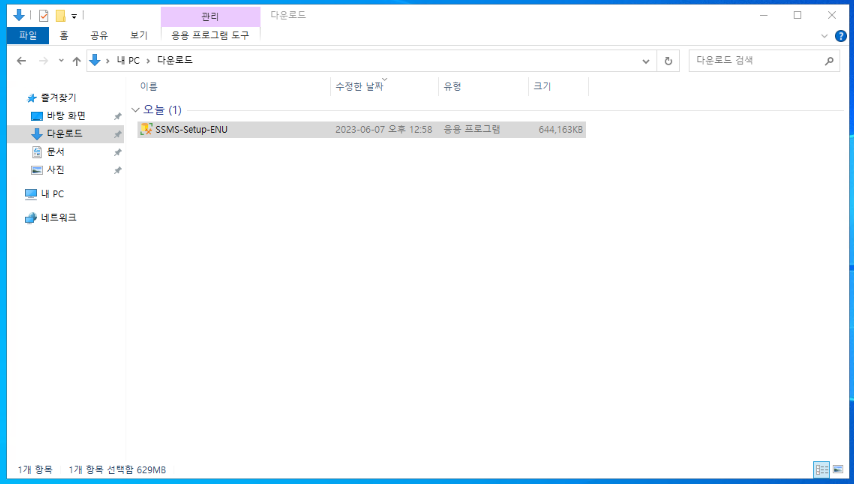Click the pin icon next to 문서
Viewport: 854px width, 484px height.
pos(117,152)
